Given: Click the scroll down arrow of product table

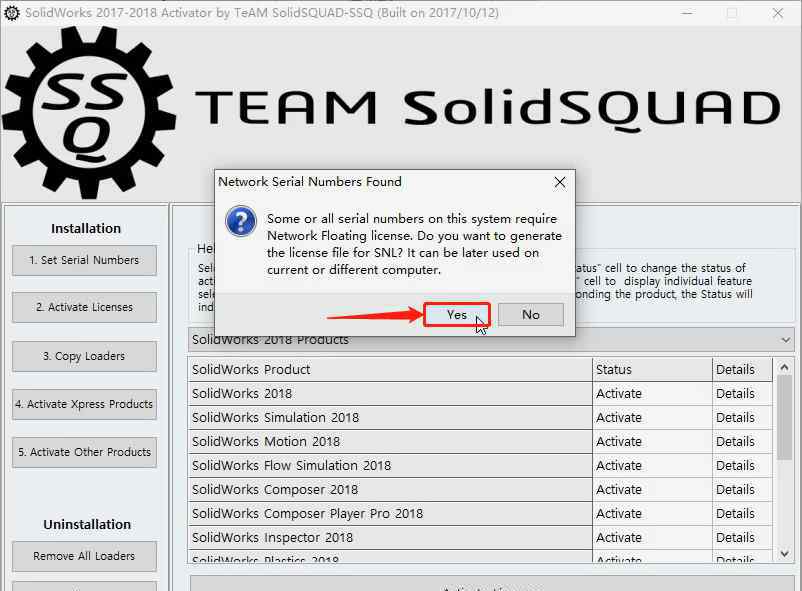Looking at the screenshot, I should click(x=785, y=553).
